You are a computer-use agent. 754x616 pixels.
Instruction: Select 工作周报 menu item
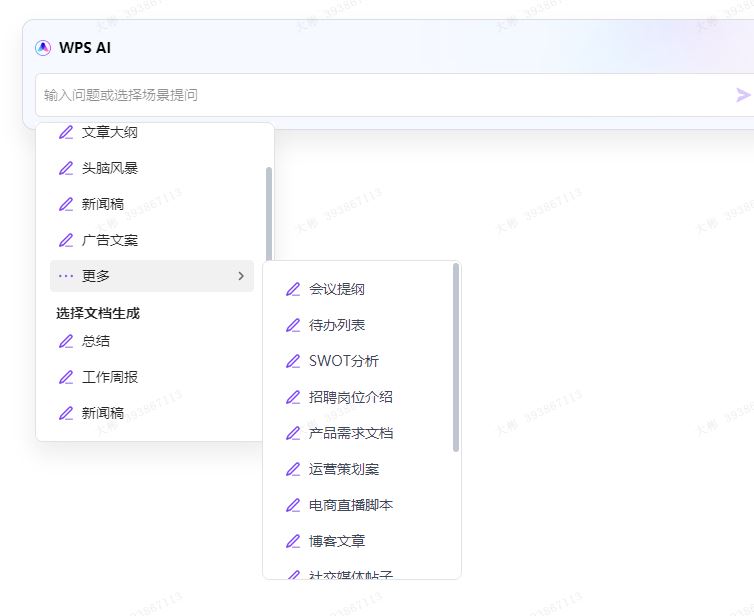(152, 377)
